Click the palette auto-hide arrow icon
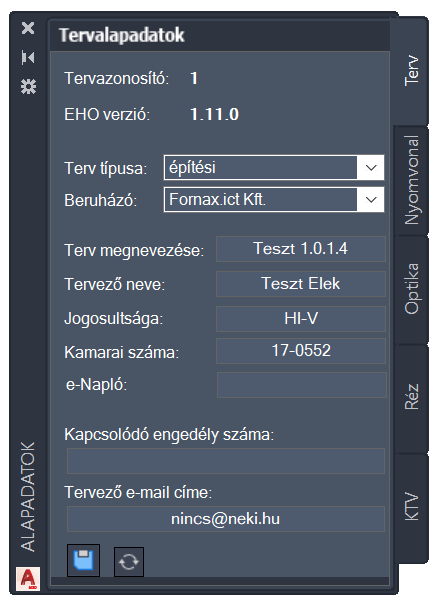The width and height of the screenshot is (447, 603). click(28, 58)
